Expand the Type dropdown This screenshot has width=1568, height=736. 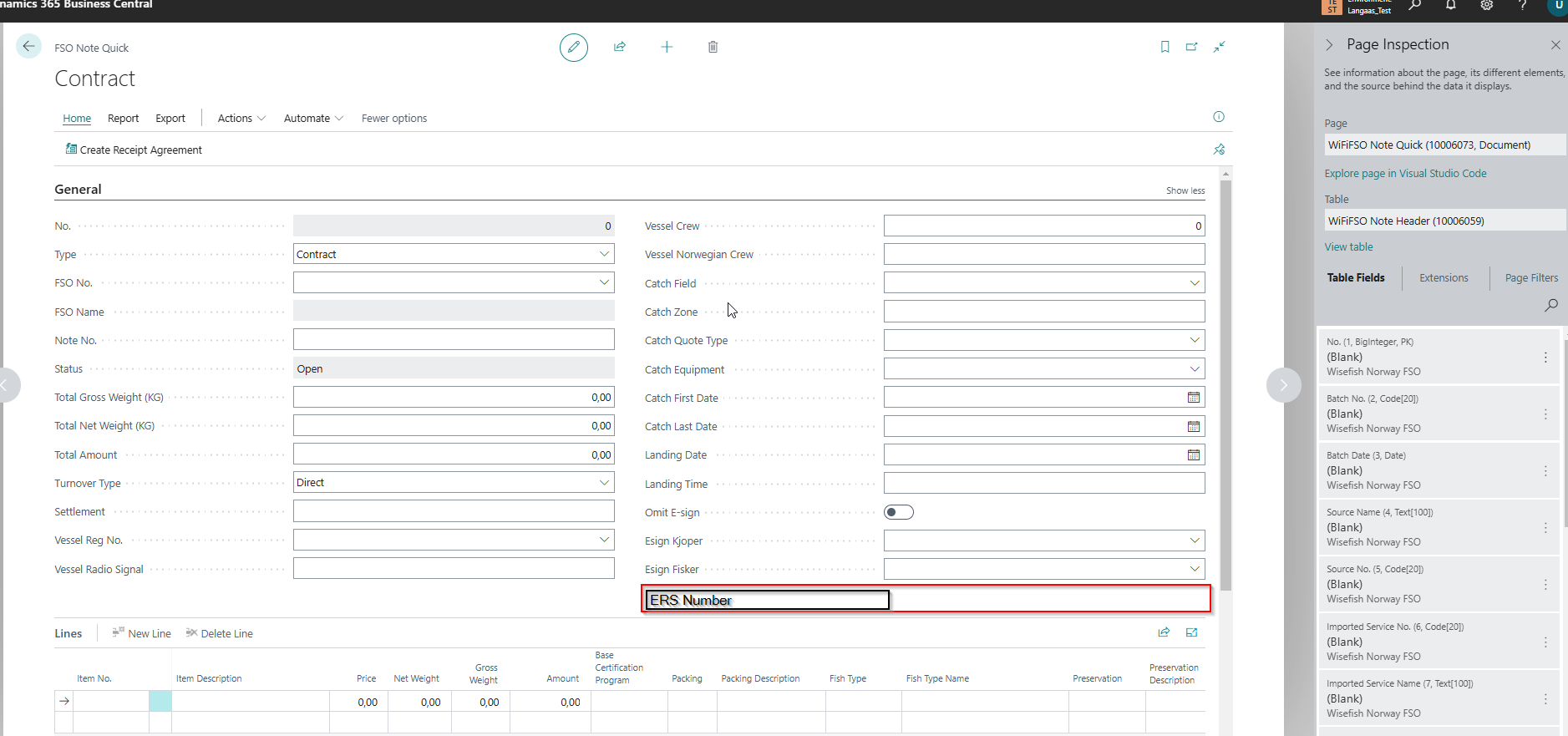[604, 254]
